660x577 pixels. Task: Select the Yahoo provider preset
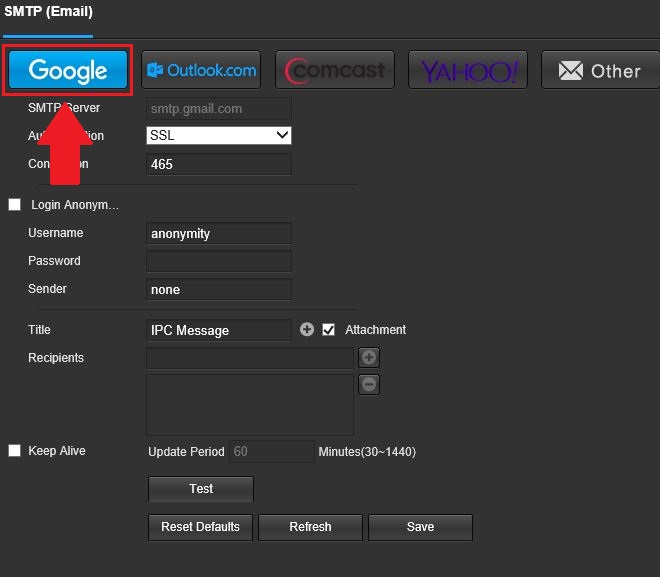pyautogui.click(x=468, y=70)
